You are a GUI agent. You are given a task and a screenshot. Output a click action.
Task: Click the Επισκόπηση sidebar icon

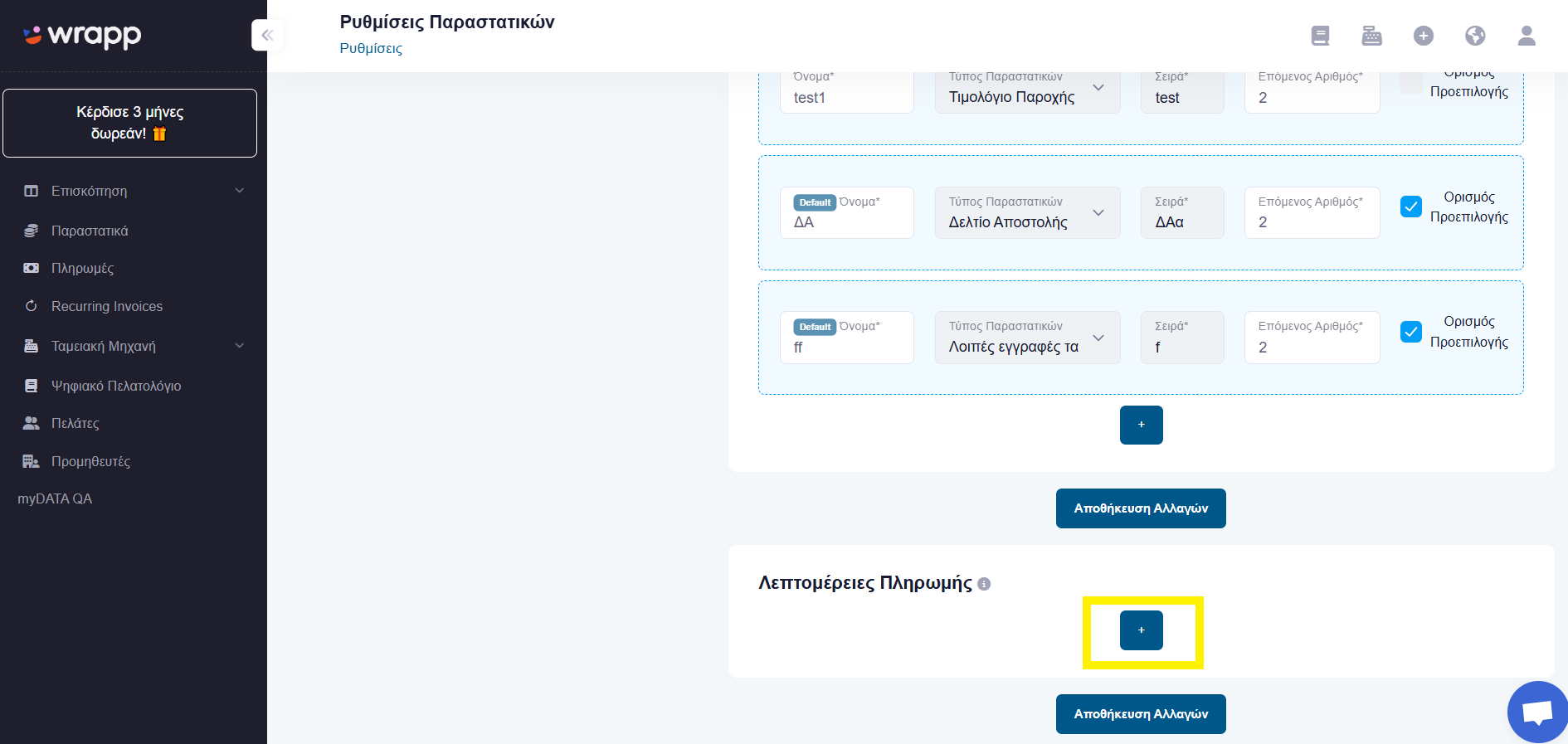click(32, 191)
